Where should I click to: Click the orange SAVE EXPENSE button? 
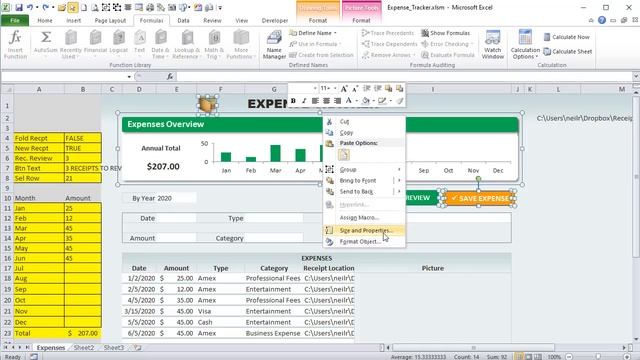pyautogui.click(x=479, y=198)
